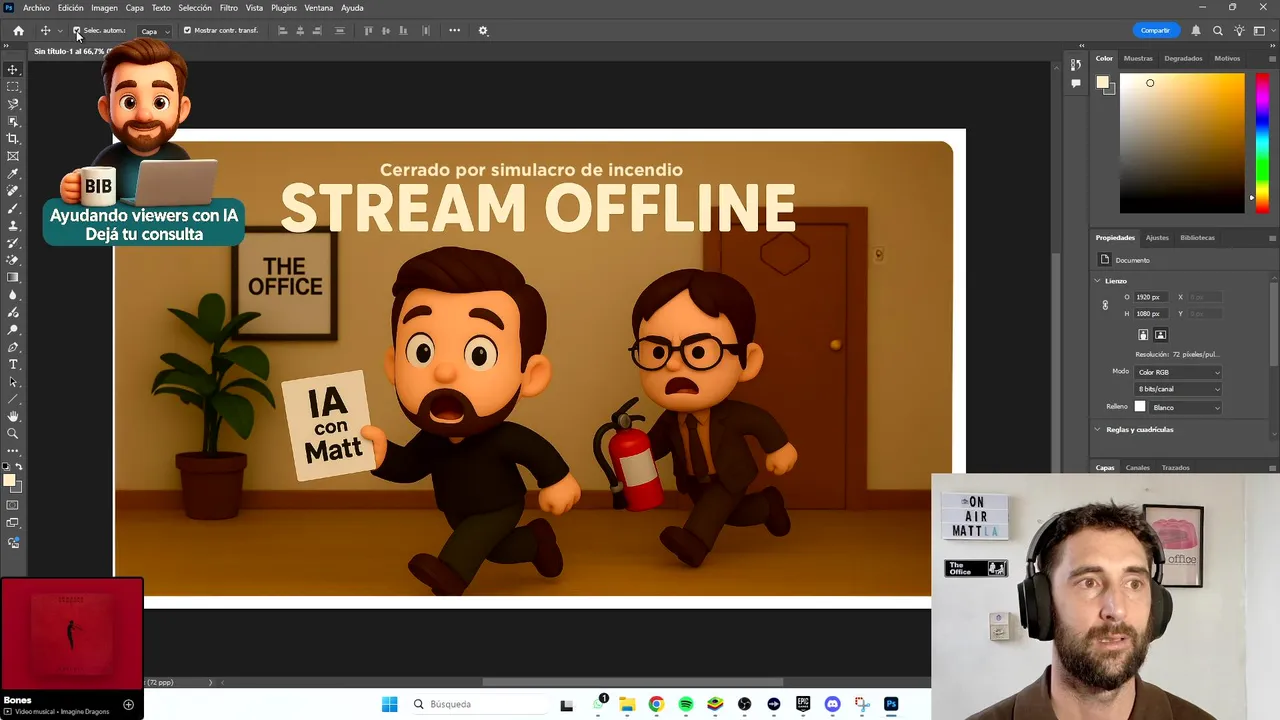Image resolution: width=1280 pixels, height=720 pixels.
Task: Expand the Reglas y cuadrículas section
Action: point(1097,429)
